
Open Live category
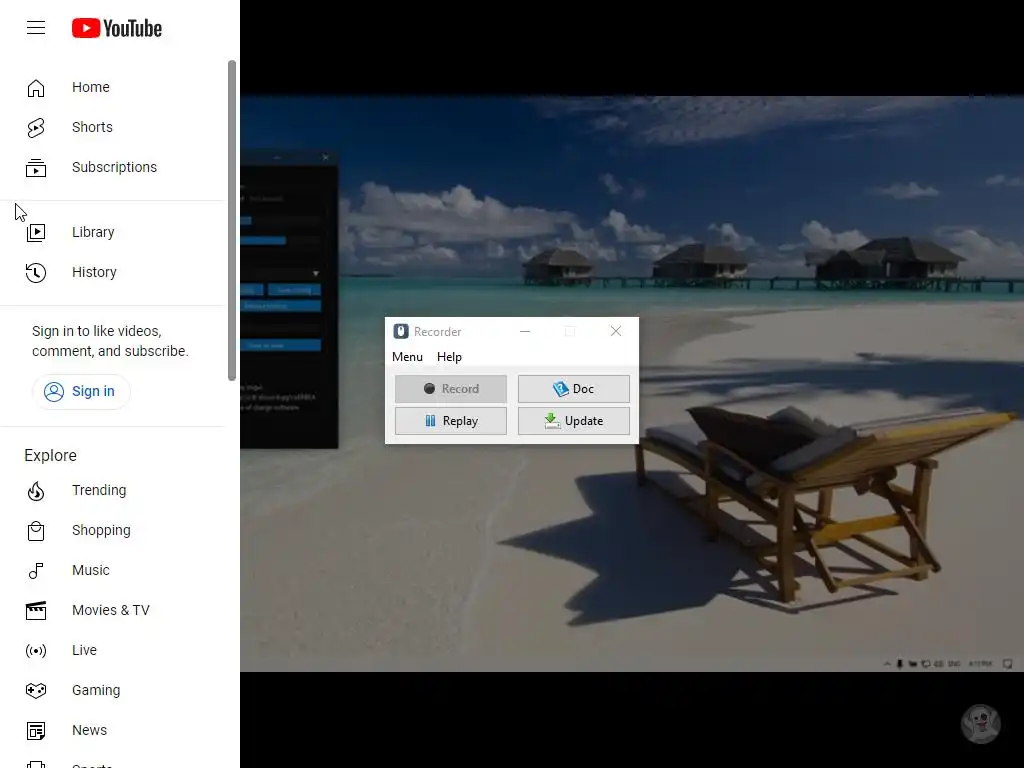[84, 650]
